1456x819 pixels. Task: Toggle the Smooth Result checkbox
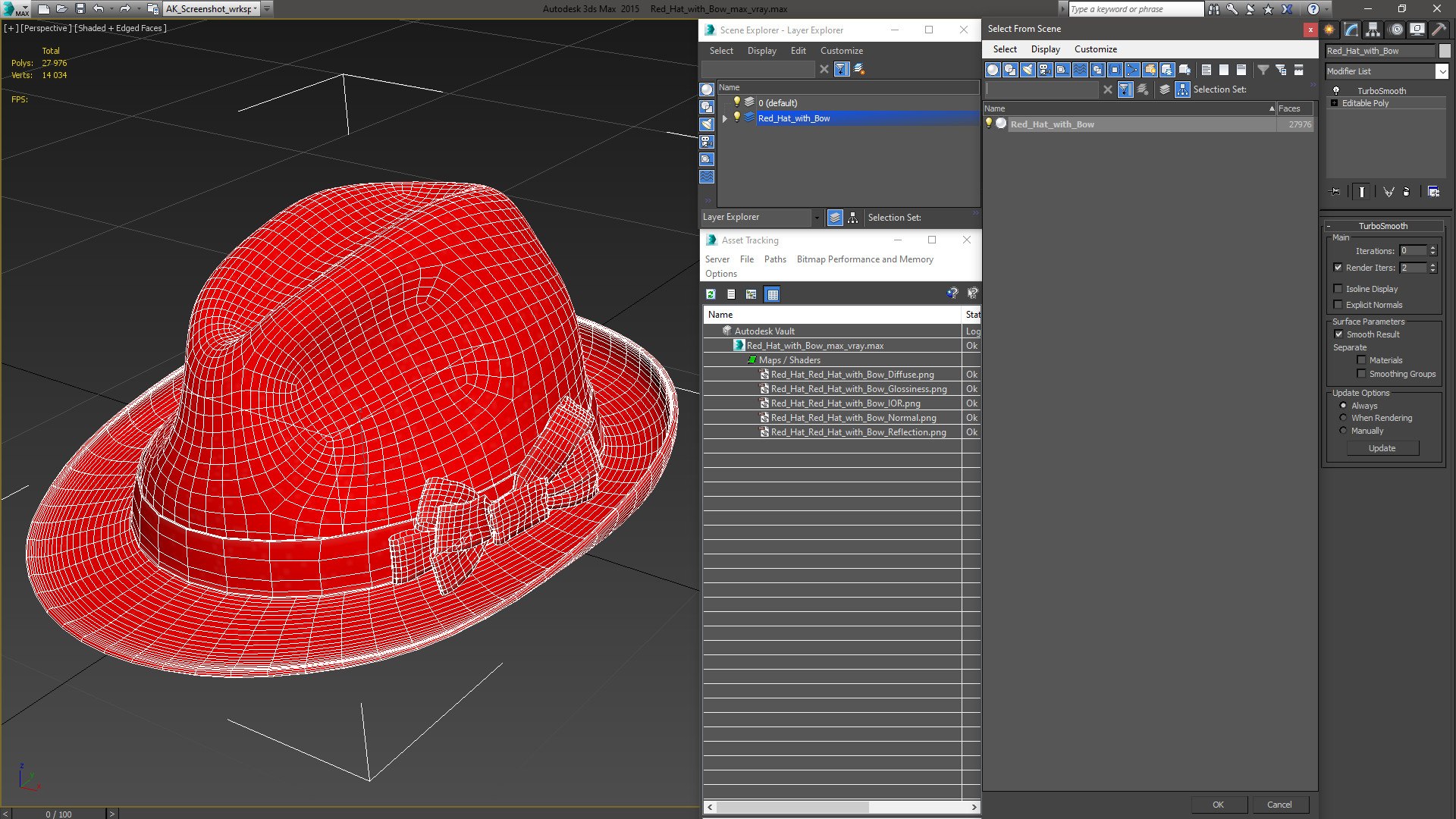[x=1338, y=334]
